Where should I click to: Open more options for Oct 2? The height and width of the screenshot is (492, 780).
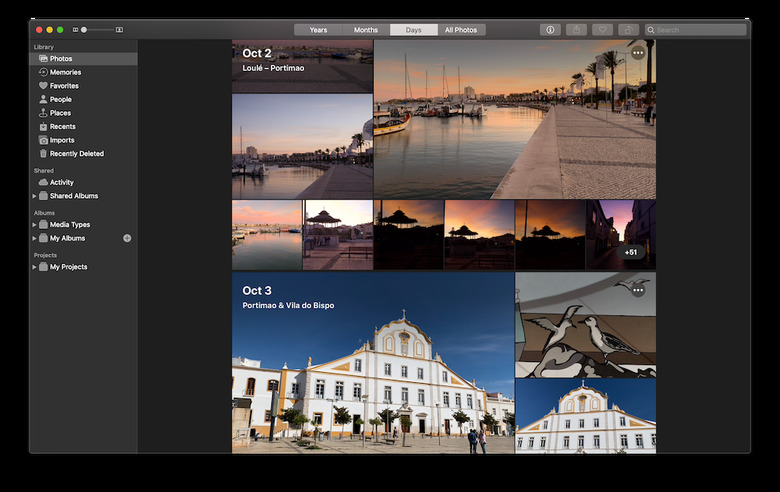pos(638,53)
